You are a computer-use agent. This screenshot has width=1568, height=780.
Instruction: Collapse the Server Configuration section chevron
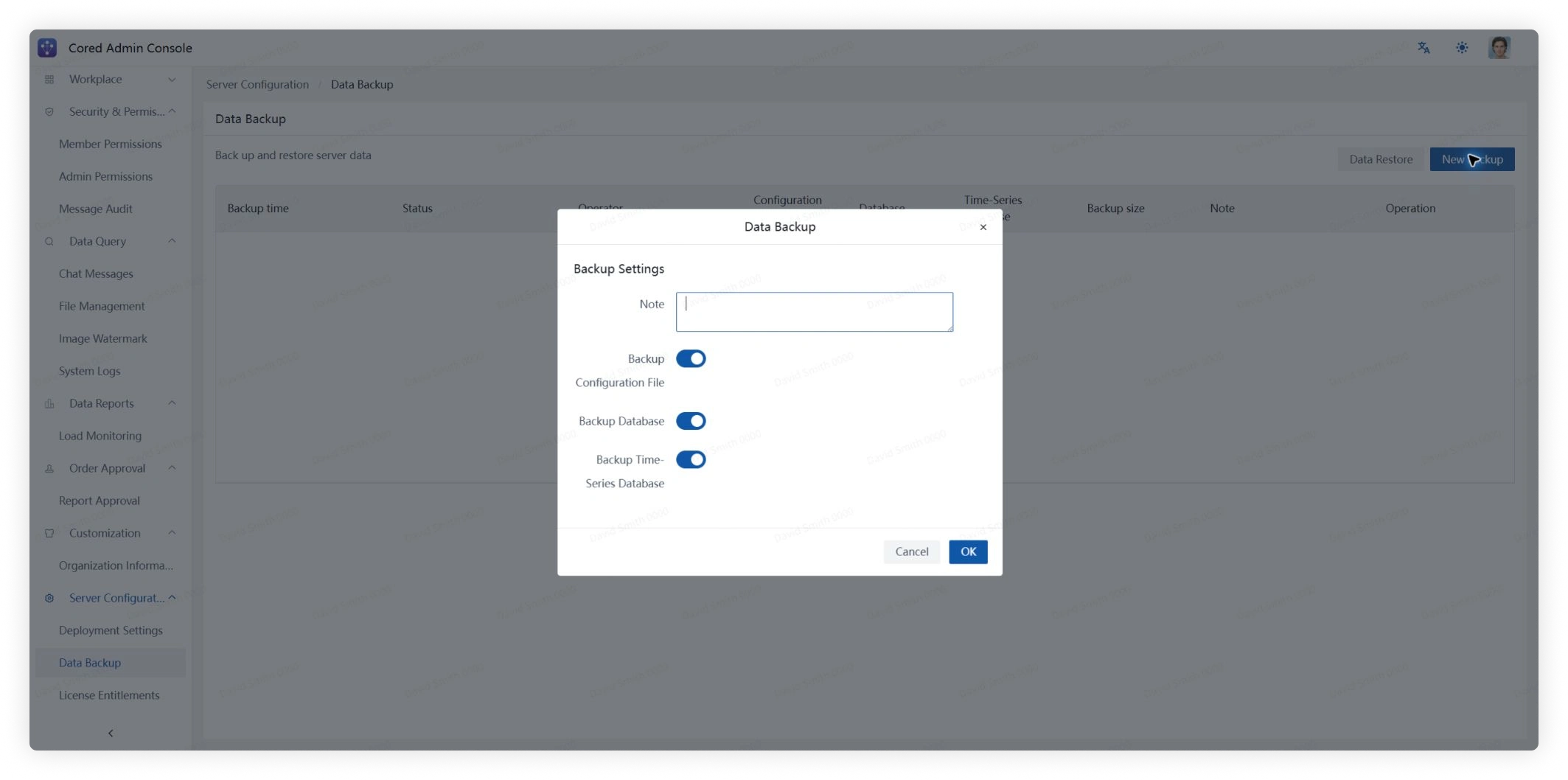(x=172, y=599)
